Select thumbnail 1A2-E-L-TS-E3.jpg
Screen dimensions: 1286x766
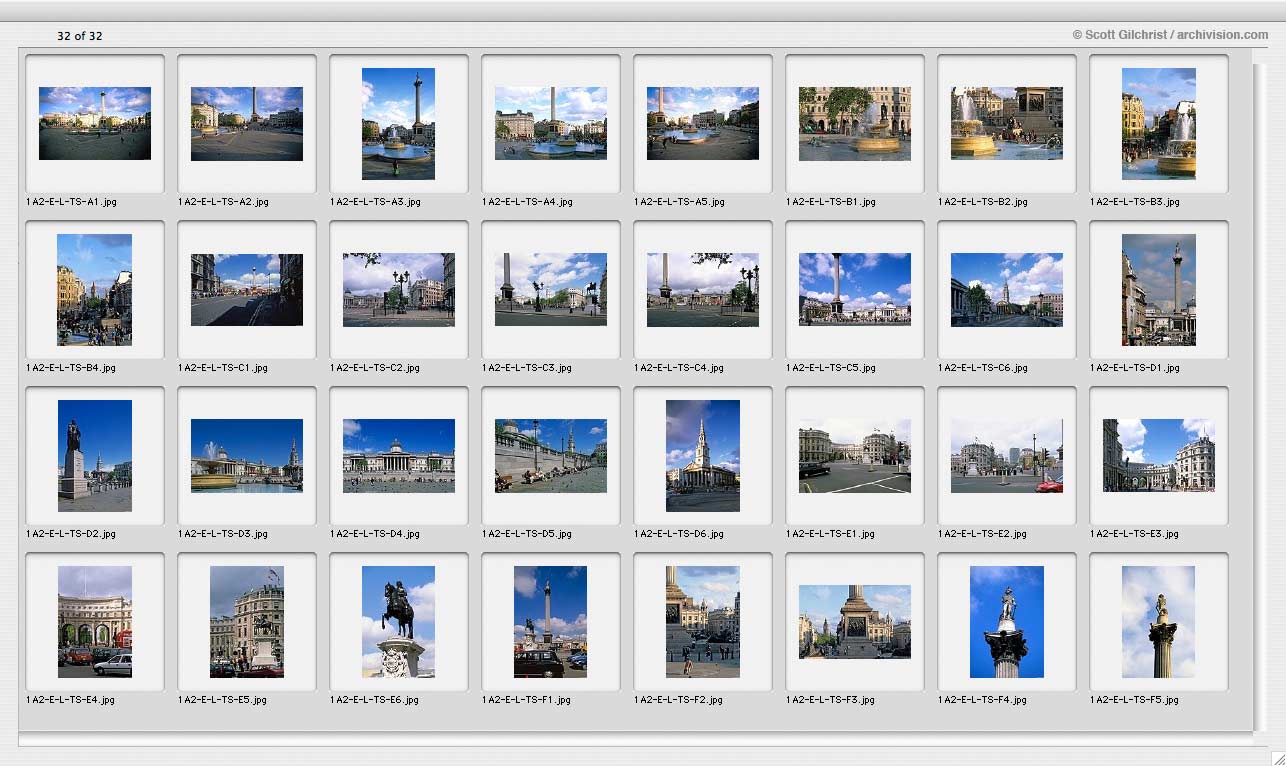pyautogui.click(x=1159, y=455)
